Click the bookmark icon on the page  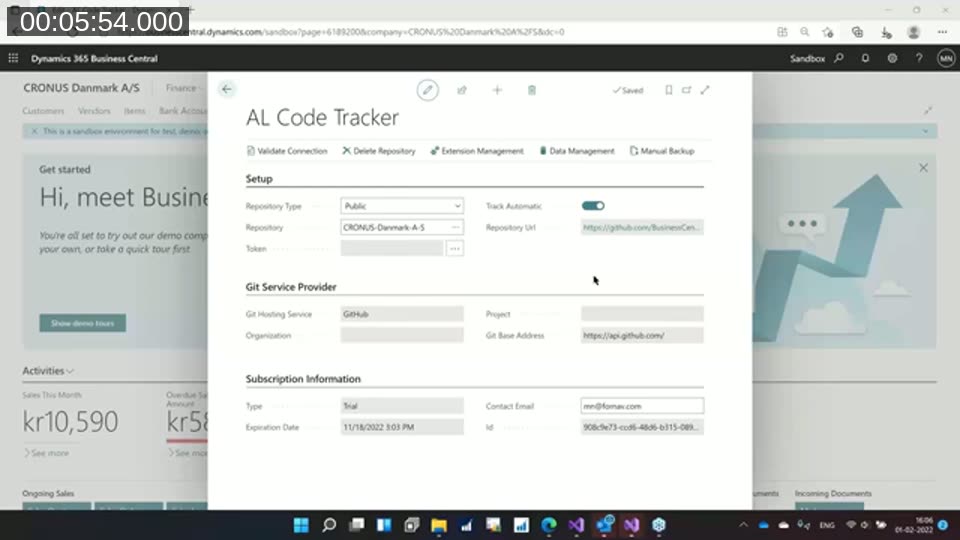(x=669, y=90)
